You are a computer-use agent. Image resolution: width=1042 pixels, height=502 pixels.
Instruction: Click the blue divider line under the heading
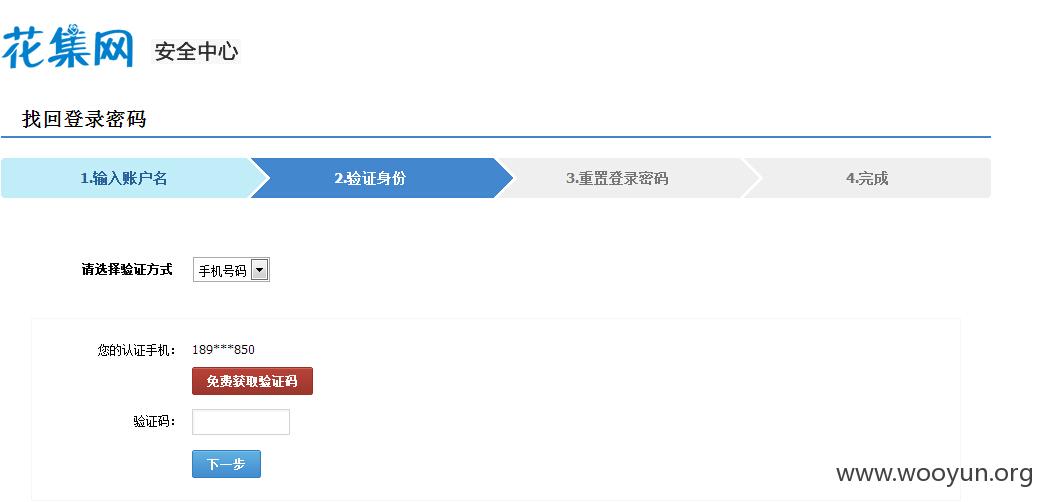coord(496,137)
